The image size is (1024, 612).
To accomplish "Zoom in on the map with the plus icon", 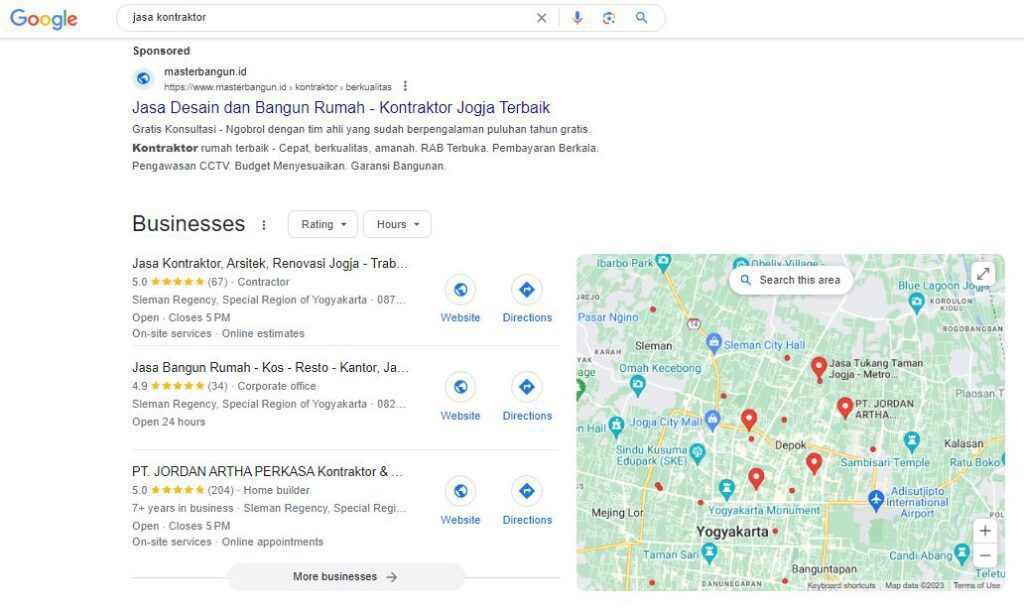I will pos(984,531).
